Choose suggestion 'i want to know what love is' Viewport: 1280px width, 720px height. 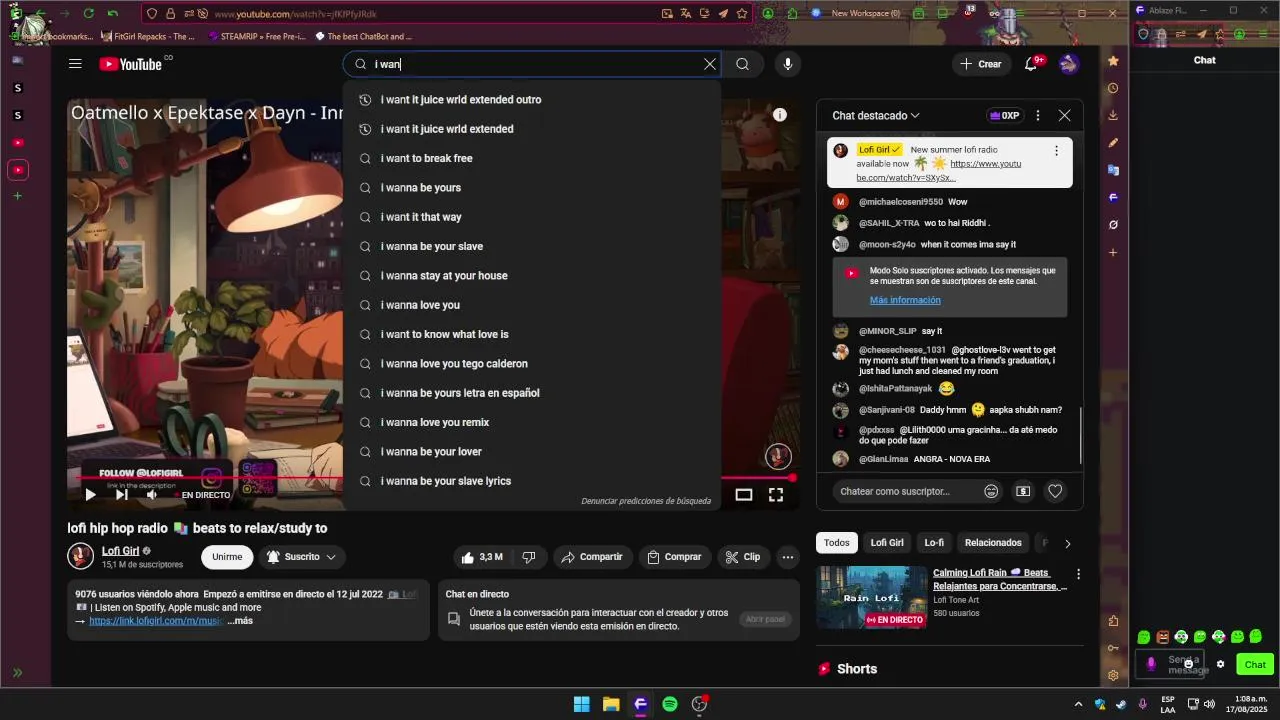coord(532,334)
